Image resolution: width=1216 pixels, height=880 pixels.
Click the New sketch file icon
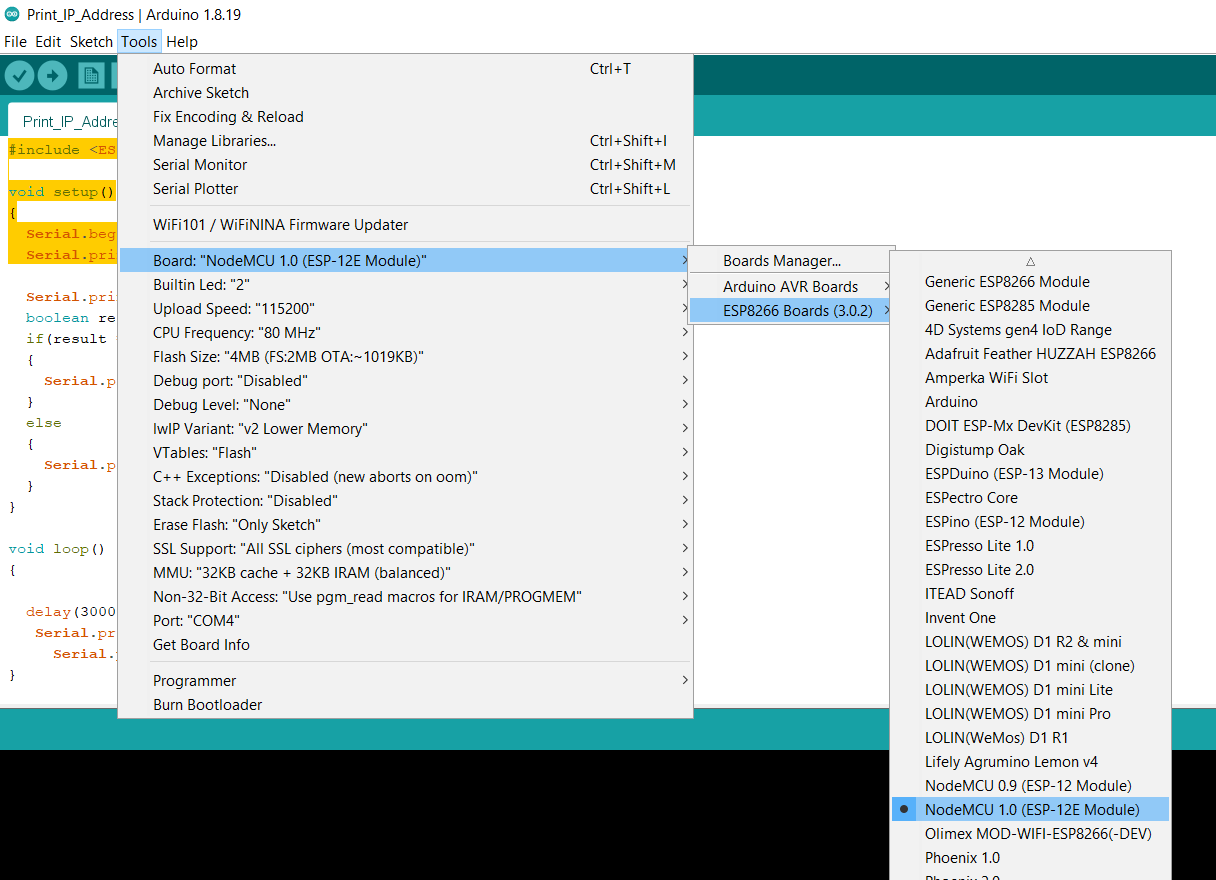pos(91,76)
